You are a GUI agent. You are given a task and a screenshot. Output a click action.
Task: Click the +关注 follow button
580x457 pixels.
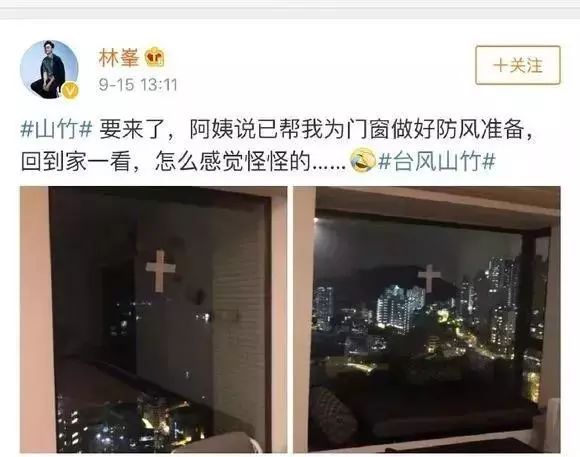[517, 65]
